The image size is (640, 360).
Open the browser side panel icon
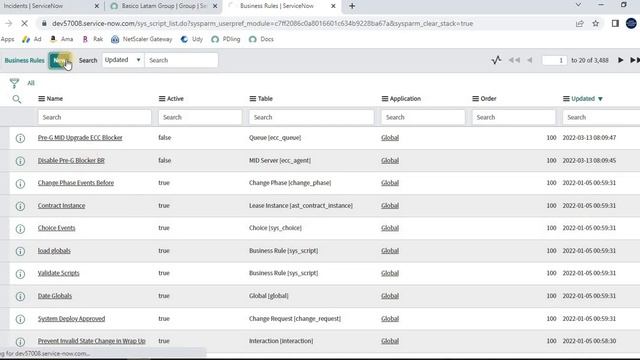pyautogui.click(x=615, y=24)
